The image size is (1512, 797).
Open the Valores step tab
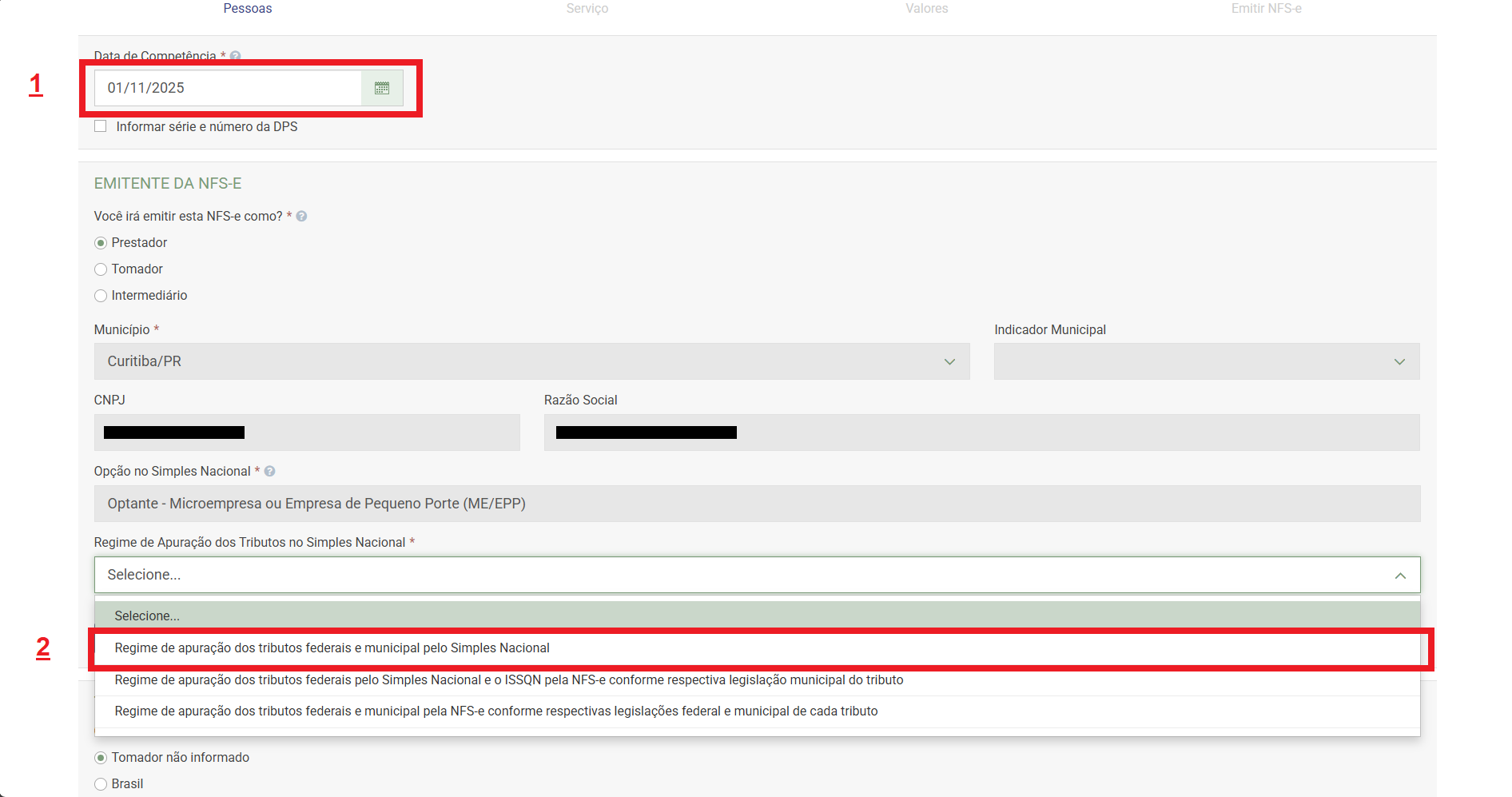point(927,9)
